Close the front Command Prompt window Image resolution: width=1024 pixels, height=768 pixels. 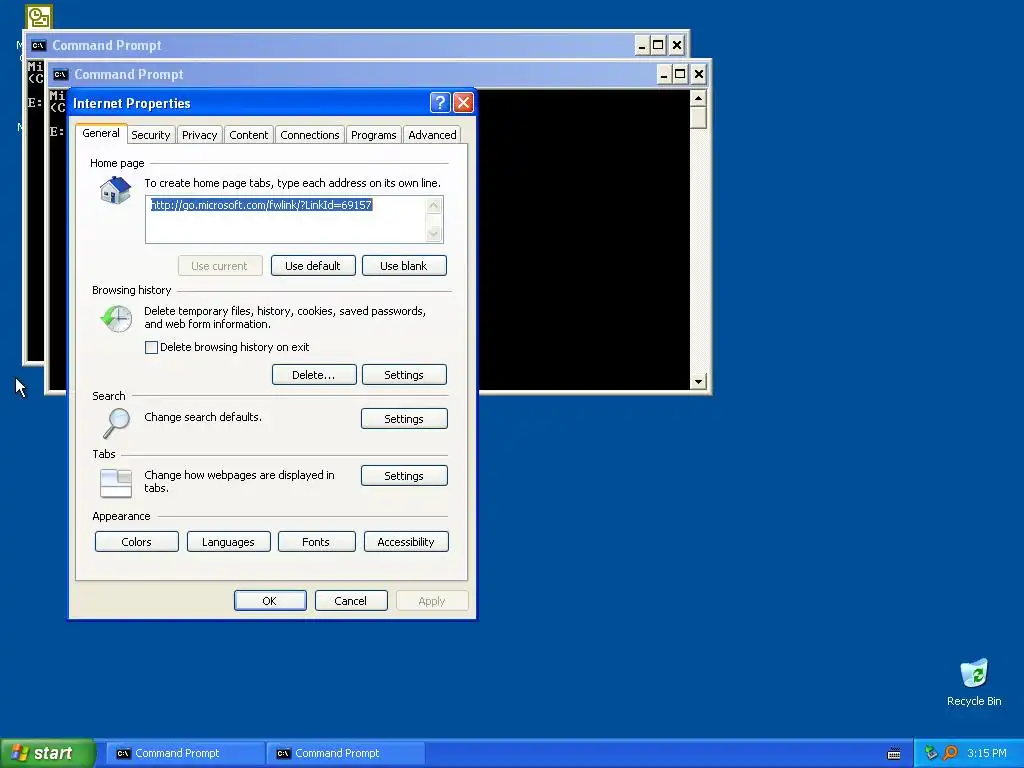(699, 74)
